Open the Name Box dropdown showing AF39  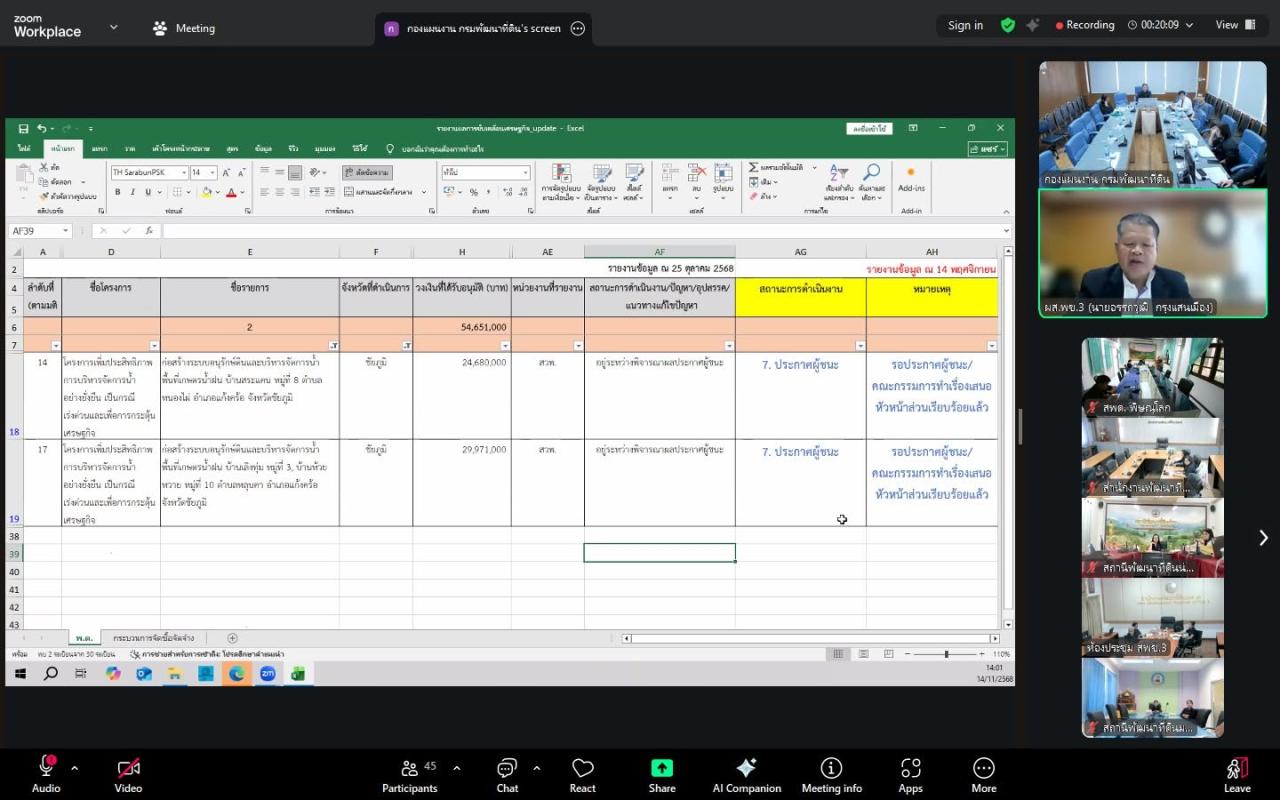click(66, 231)
